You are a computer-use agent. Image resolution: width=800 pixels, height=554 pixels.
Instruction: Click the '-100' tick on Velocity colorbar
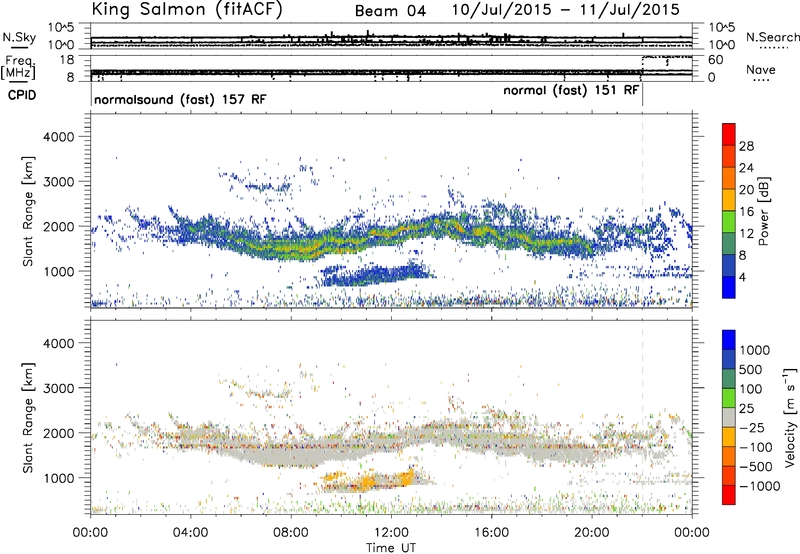pos(755,447)
